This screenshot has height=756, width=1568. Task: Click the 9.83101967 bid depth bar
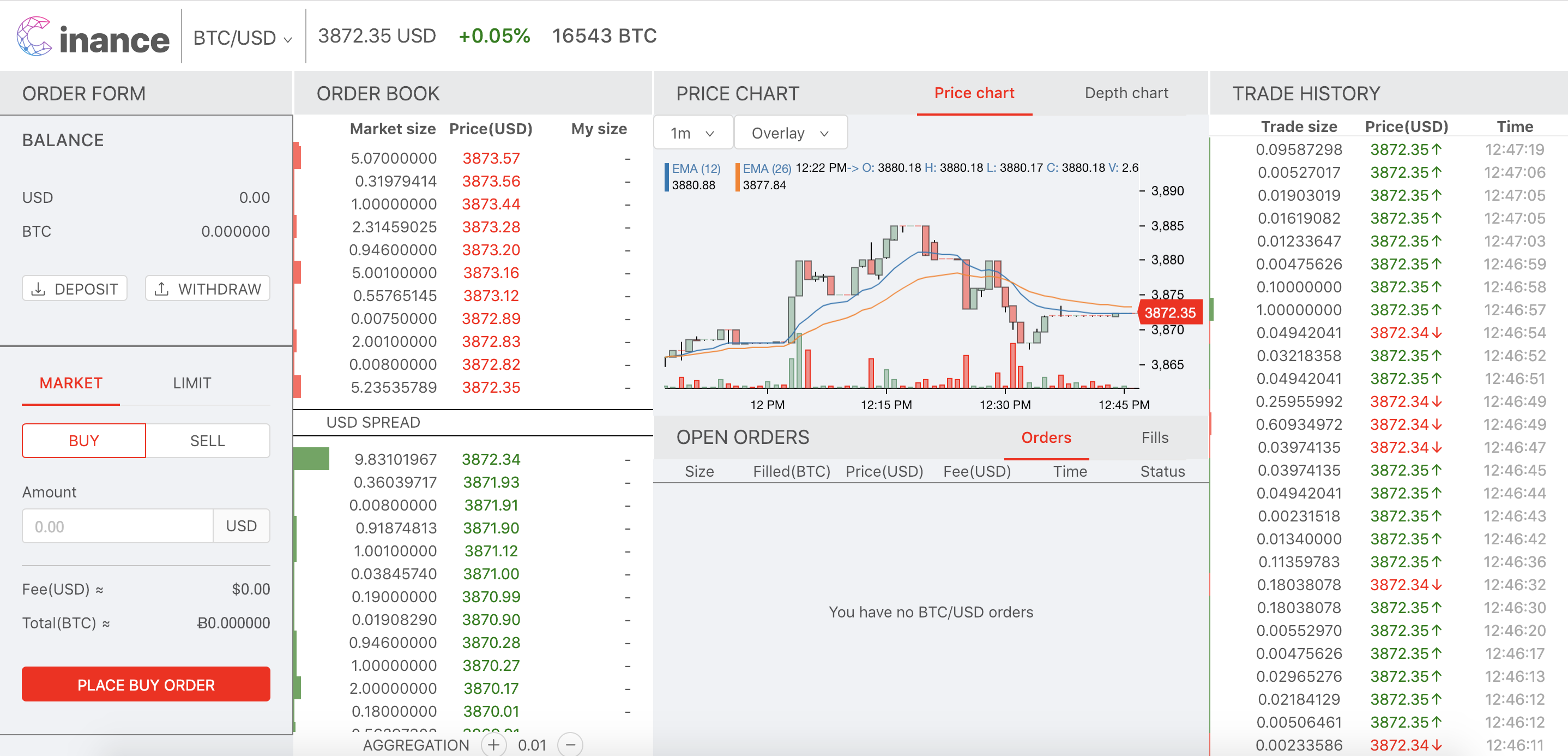click(x=311, y=459)
